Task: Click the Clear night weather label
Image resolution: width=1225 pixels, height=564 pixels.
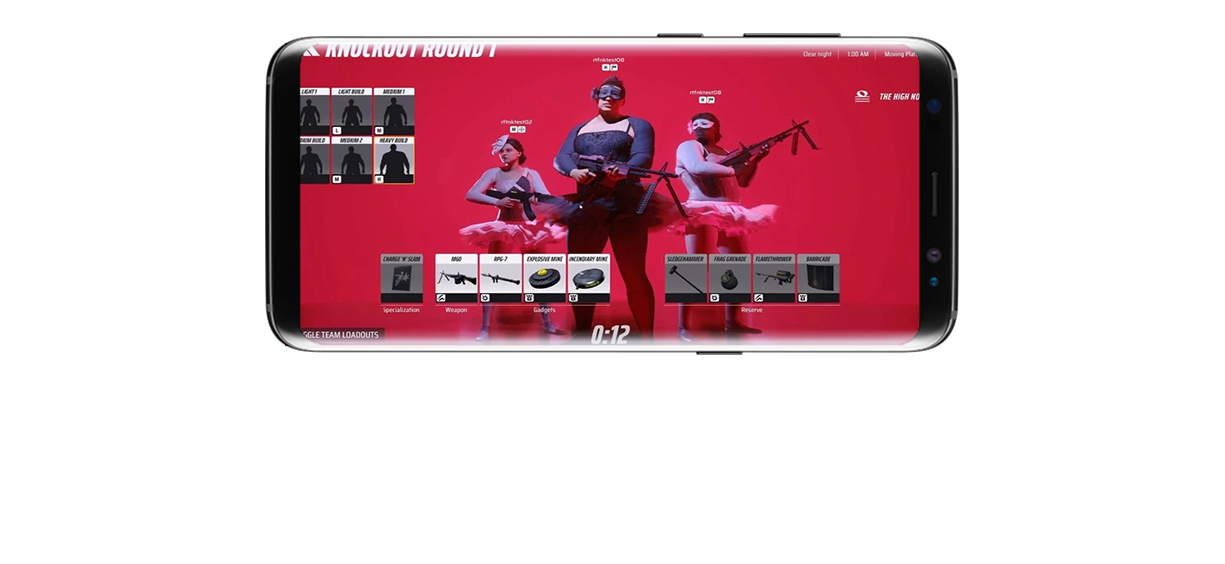Action: pyautogui.click(x=817, y=54)
